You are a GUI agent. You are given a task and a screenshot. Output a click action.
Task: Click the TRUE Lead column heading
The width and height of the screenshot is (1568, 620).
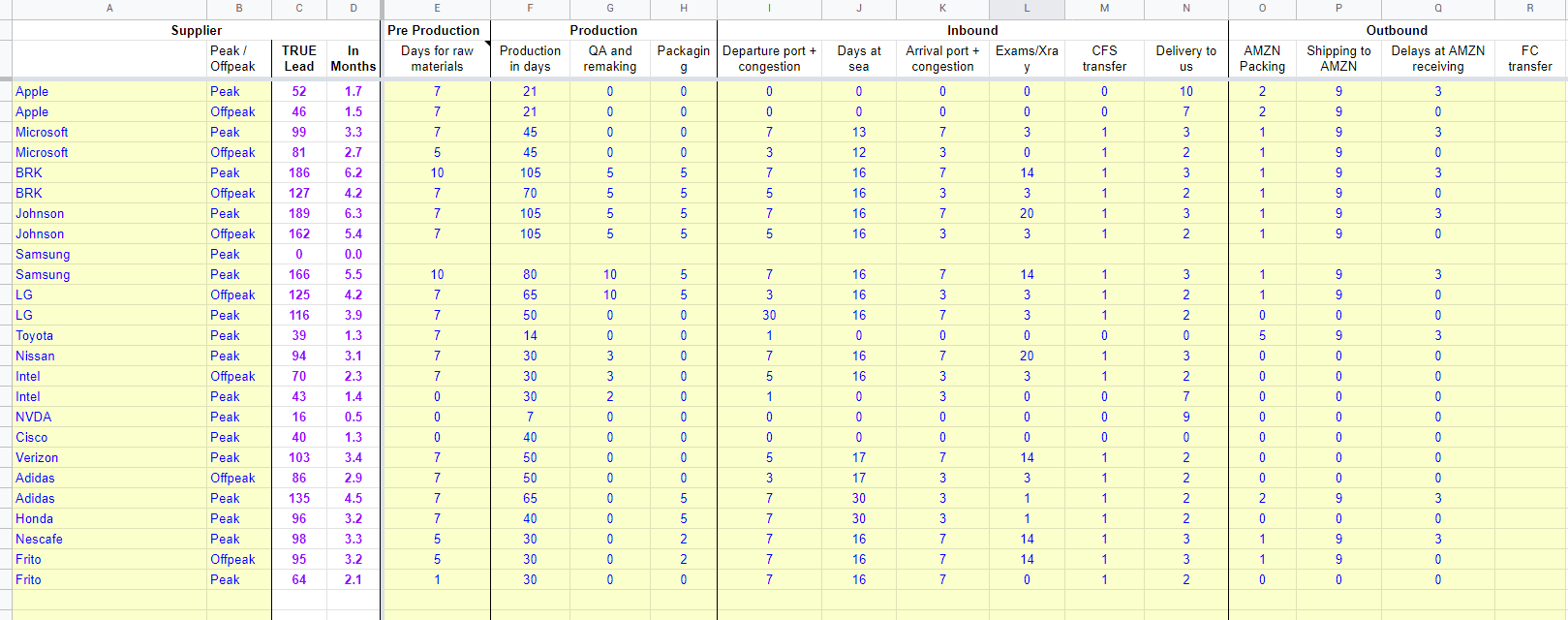299,58
